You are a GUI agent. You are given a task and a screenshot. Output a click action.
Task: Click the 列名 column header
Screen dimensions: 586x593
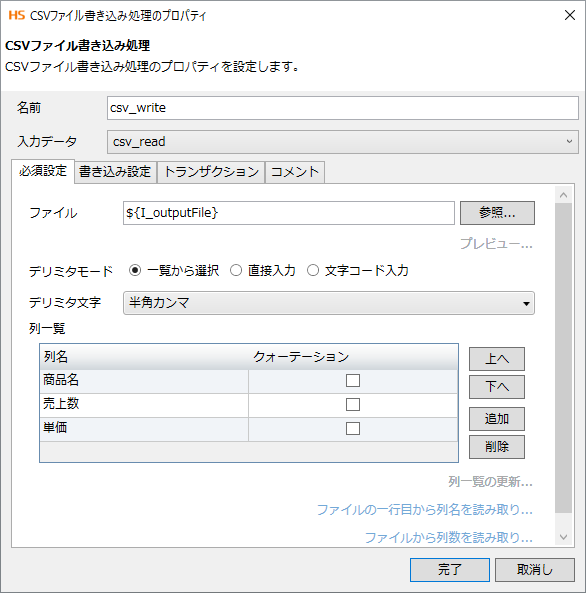(x=144, y=357)
